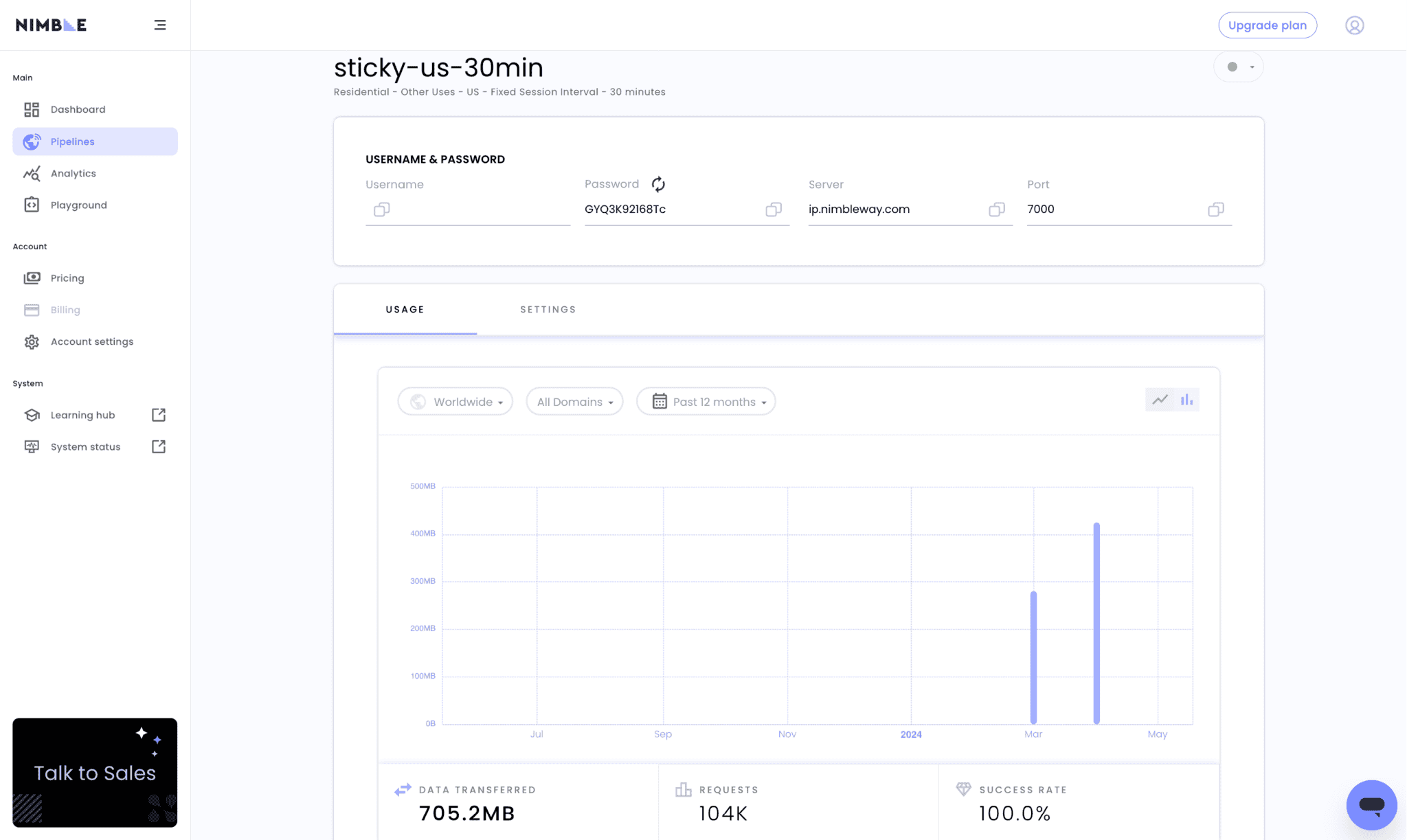
Task: Open Pricing page in sidebar
Action: tap(95, 278)
